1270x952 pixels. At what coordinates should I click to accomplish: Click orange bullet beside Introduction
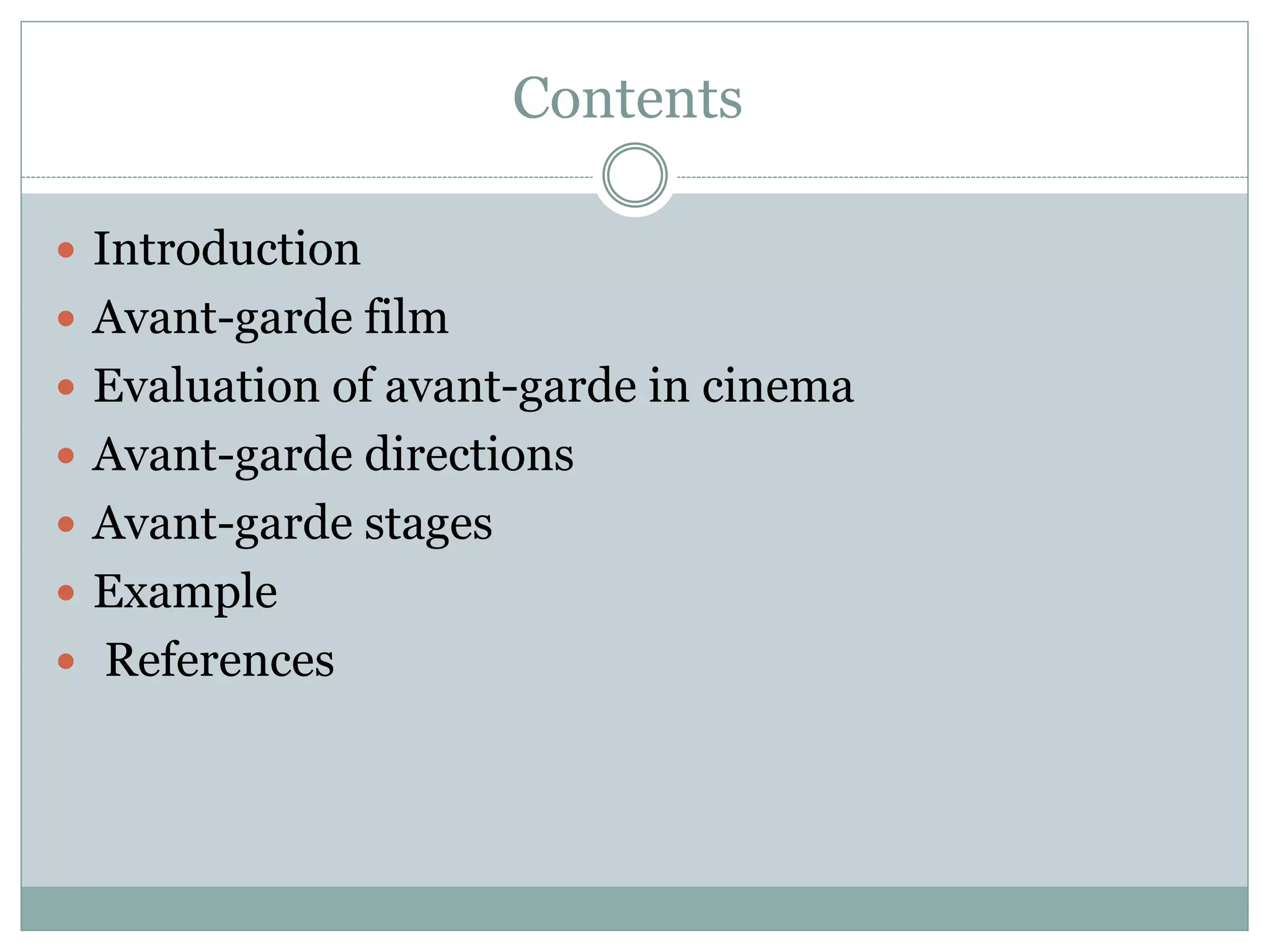coord(66,250)
